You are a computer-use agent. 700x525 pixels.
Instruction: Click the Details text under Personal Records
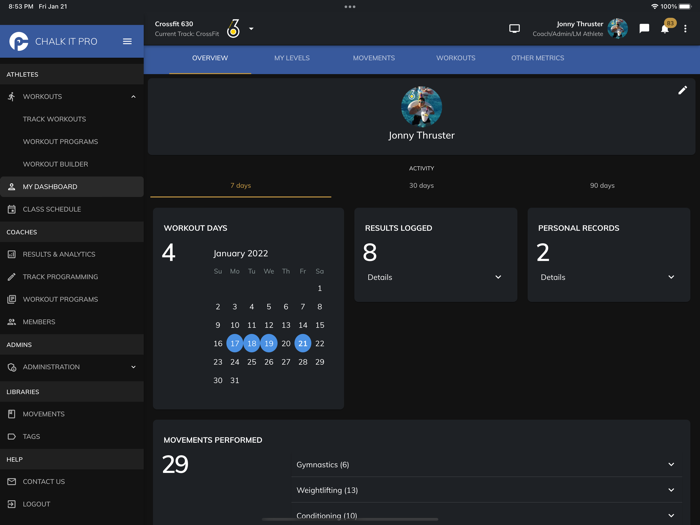coord(553,277)
